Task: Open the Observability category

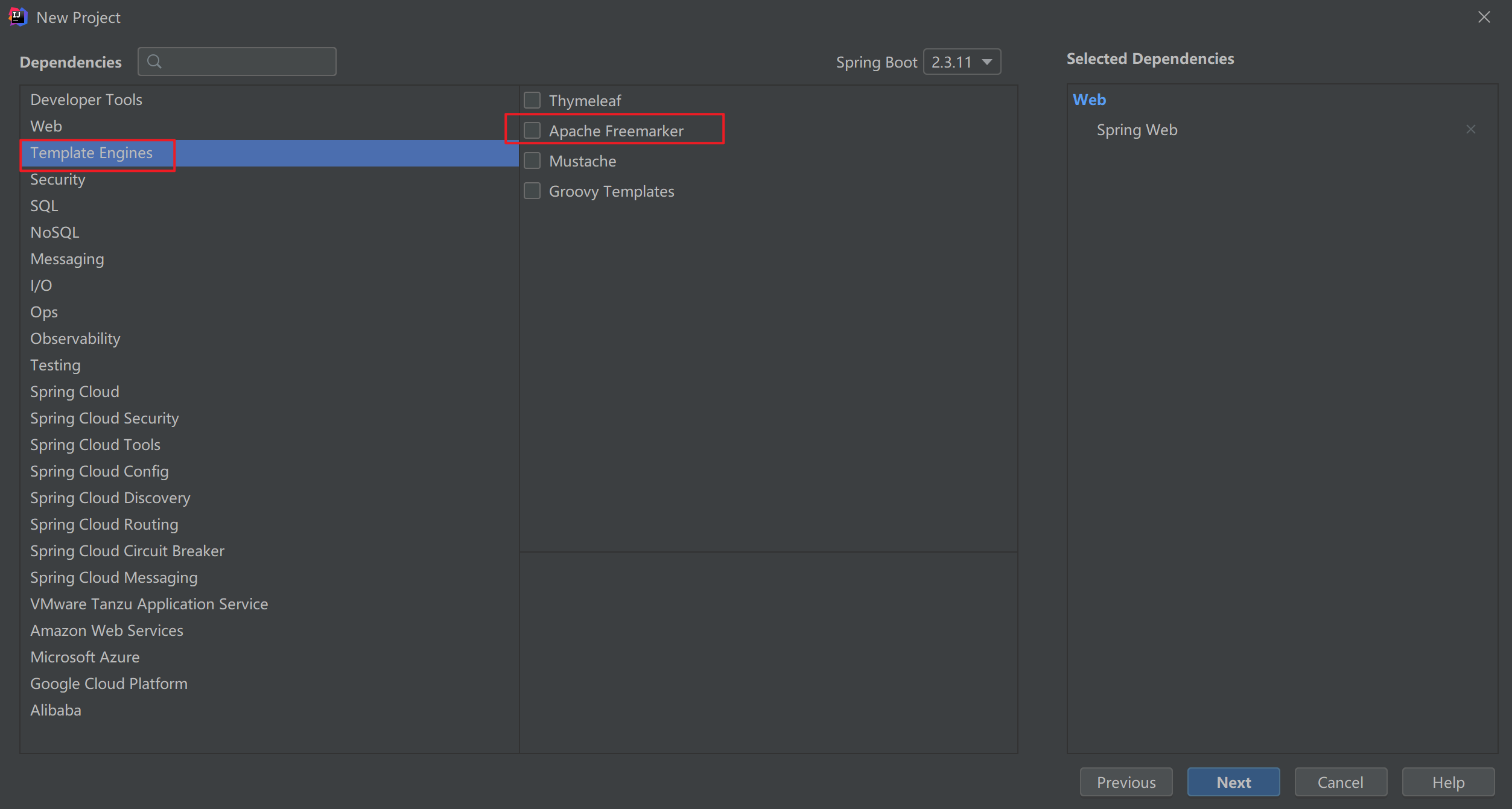Action: click(75, 338)
